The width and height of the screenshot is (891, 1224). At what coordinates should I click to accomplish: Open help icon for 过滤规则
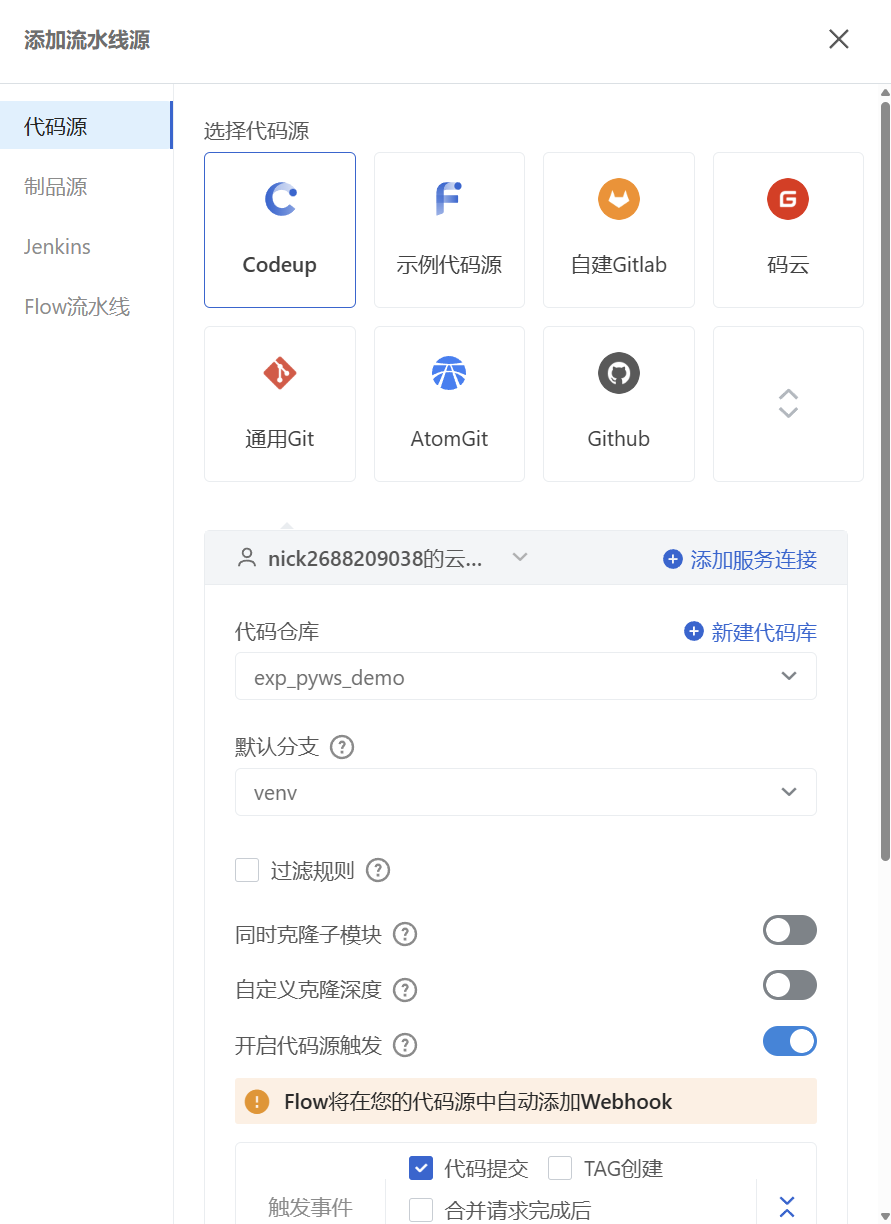pos(378,870)
